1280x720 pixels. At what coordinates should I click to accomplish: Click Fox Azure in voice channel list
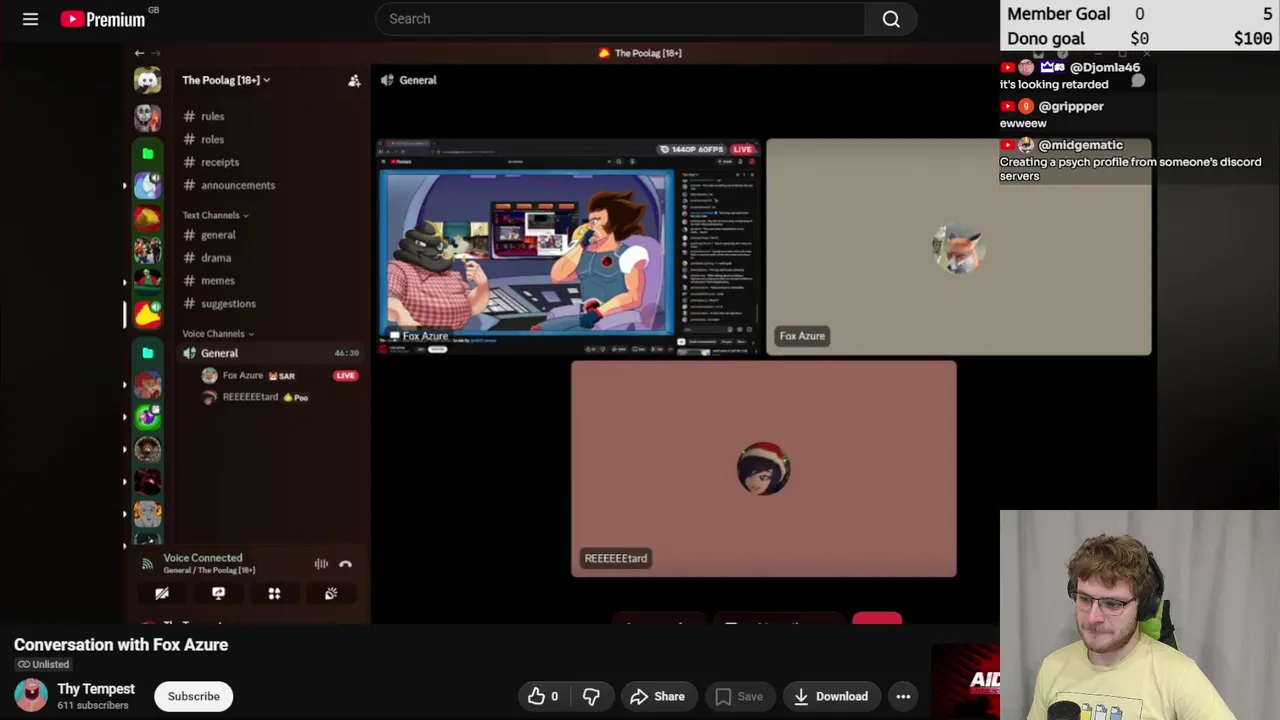coord(243,375)
